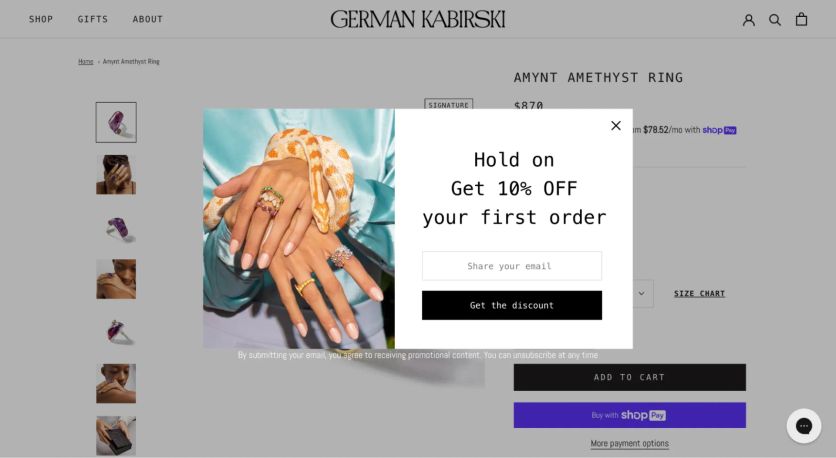Image resolution: width=836 pixels, height=458 pixels.
Task: Open the SIZE CHART link
Action: point(700,294)
